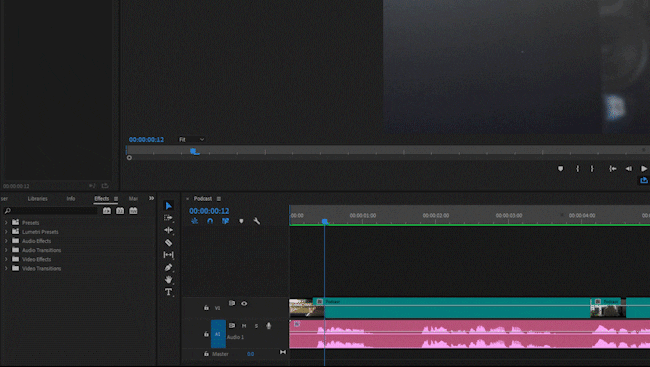Play the sequence in Program Monitor
650x367 pixels.
point(644,168)
